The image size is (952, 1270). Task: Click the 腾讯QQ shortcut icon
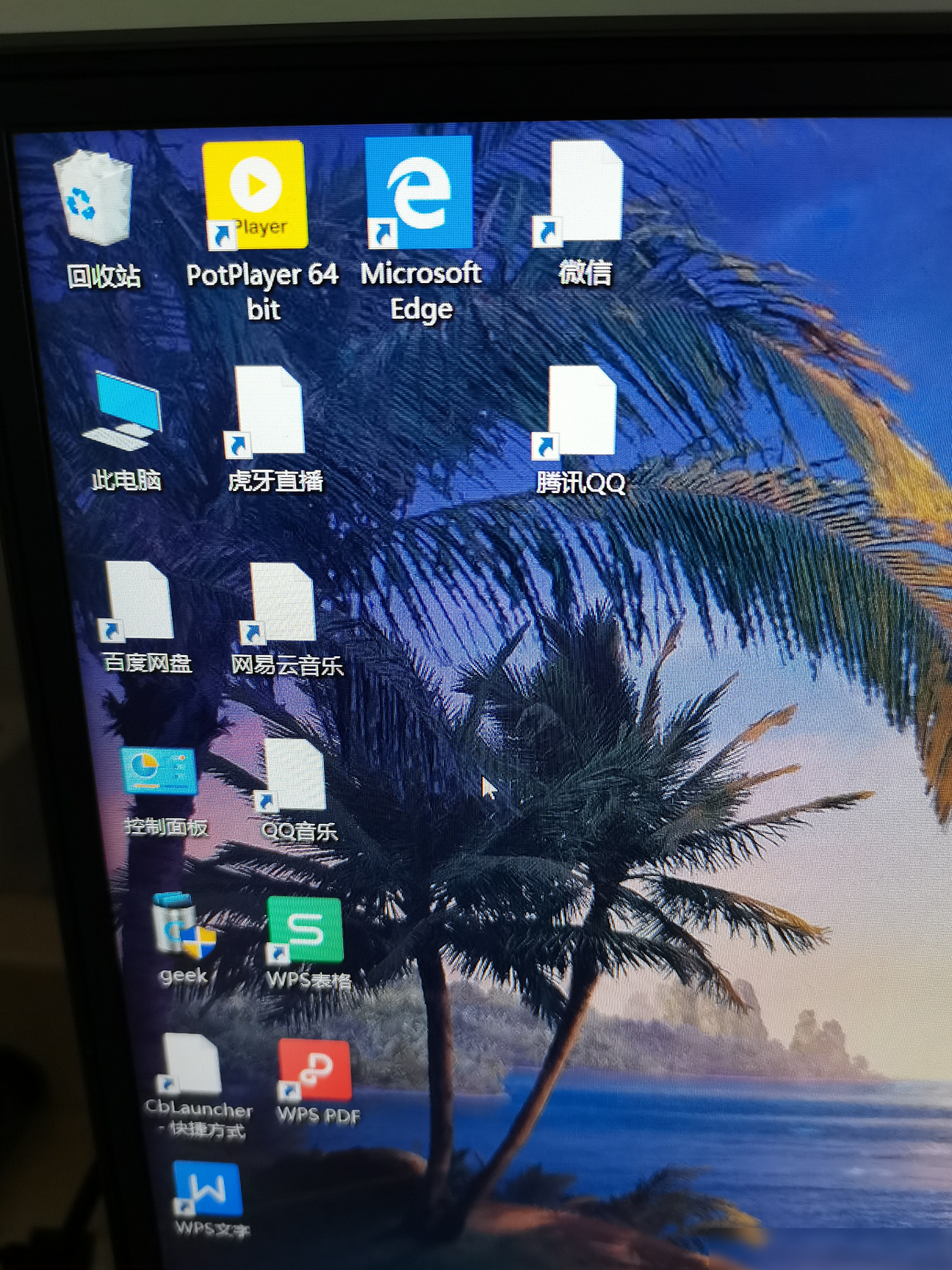[575, 412]
